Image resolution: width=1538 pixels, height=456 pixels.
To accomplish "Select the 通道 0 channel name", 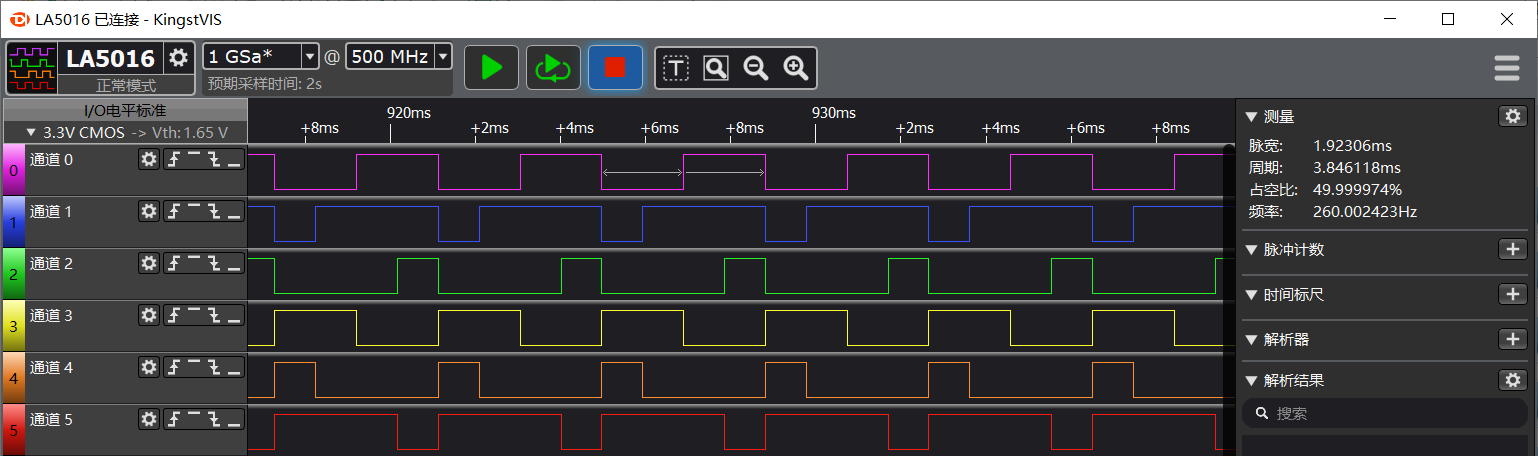I will [x=51, y=159].
